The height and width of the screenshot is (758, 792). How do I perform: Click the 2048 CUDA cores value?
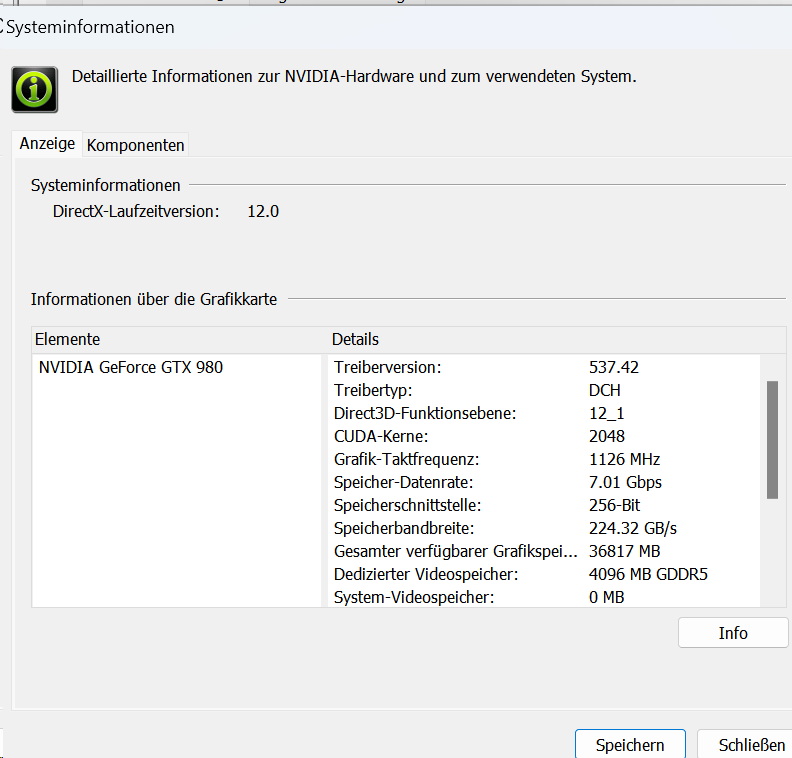point(607,436)
